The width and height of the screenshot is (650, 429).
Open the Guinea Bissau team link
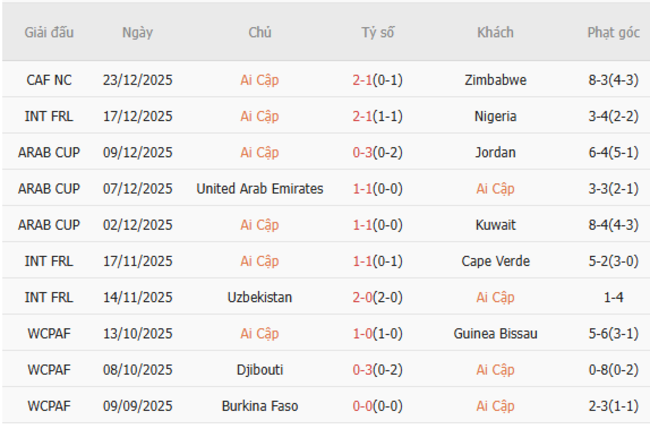(495, 333)
